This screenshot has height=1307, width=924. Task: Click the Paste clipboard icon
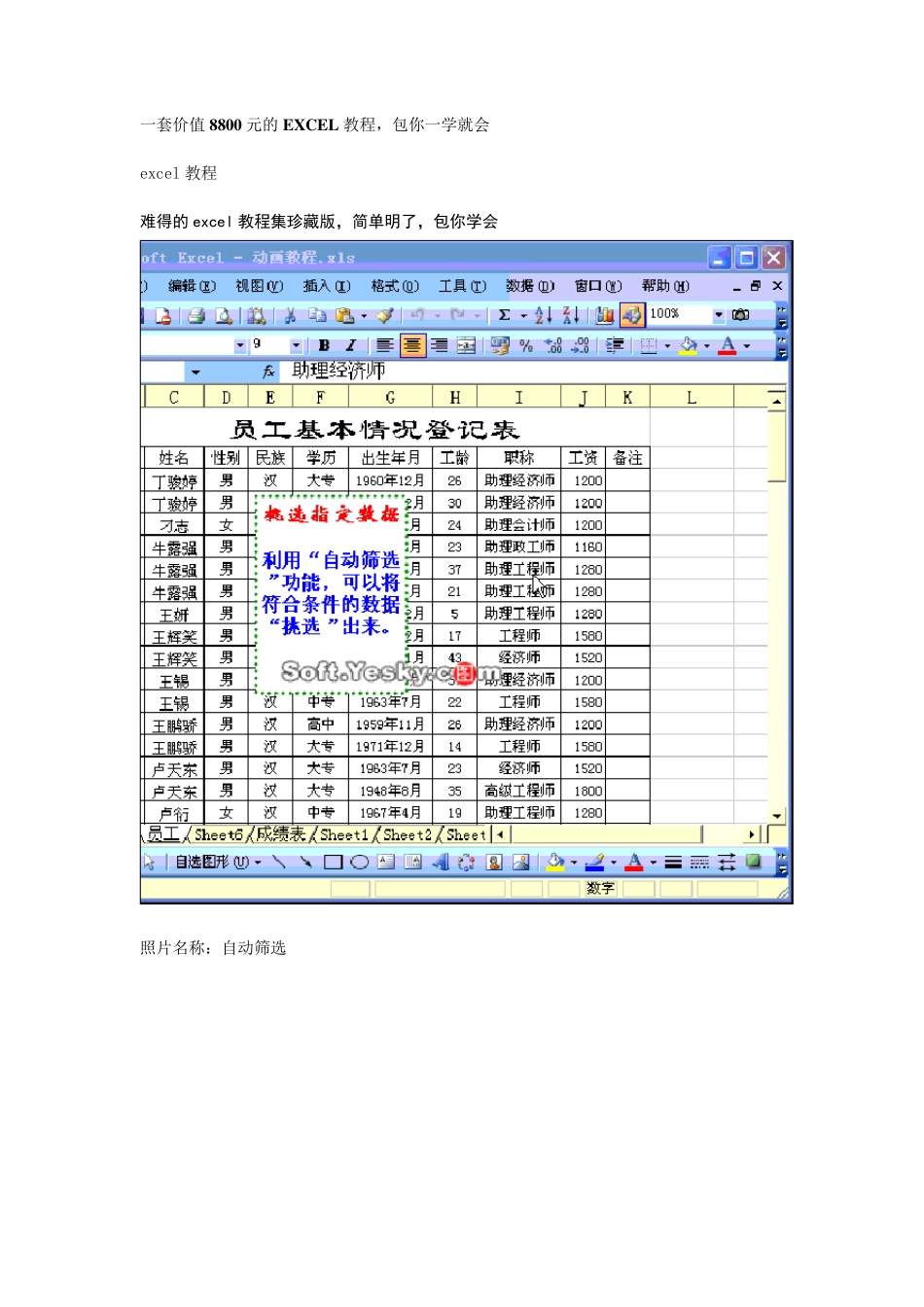[x=344, y=315]
